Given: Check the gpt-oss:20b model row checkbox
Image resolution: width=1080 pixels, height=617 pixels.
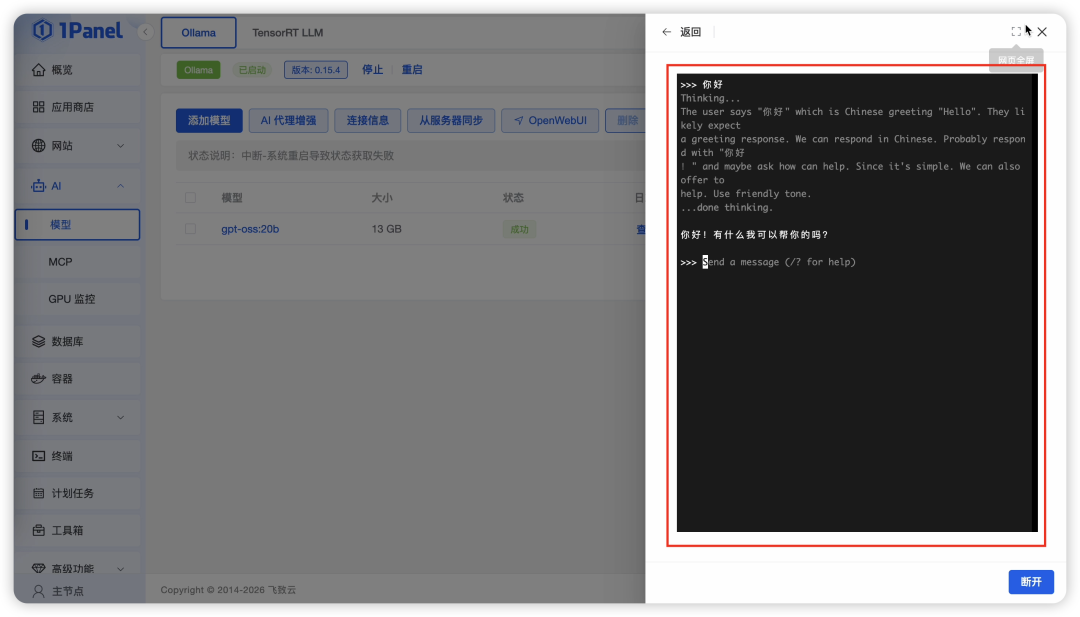Looking at the screenshot, I should 191,229.
